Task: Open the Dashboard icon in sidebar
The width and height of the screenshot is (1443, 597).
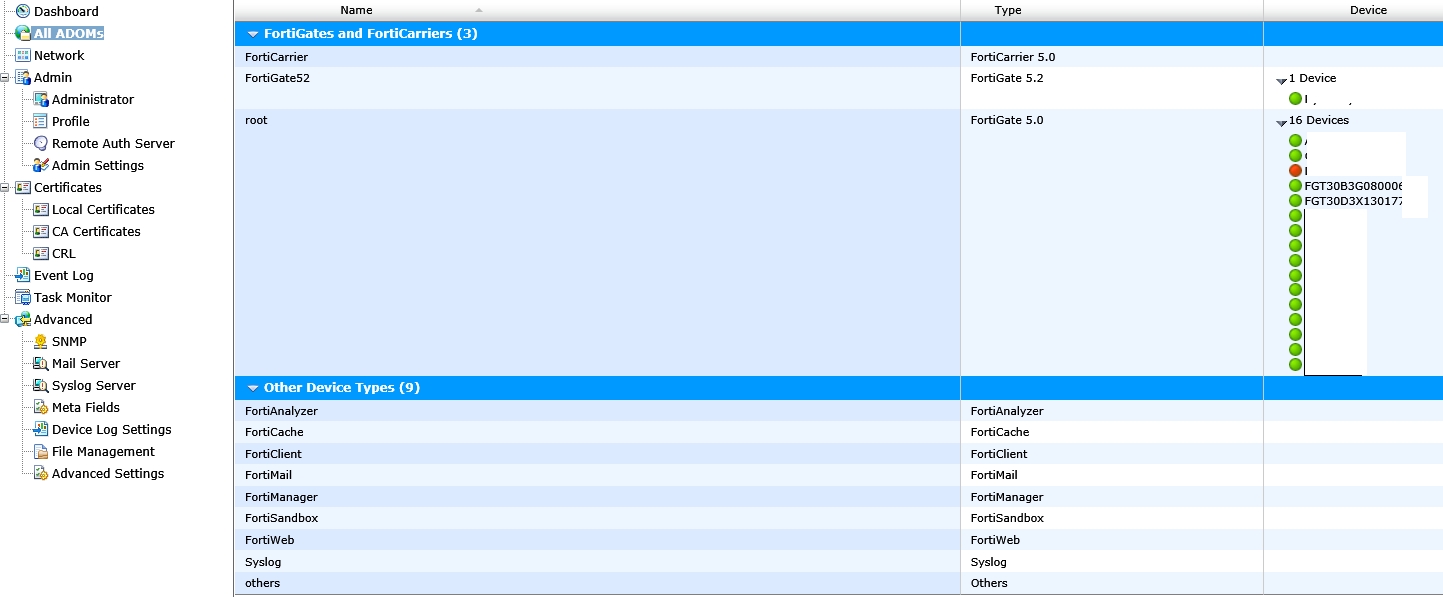Action: tap(23, 11)
